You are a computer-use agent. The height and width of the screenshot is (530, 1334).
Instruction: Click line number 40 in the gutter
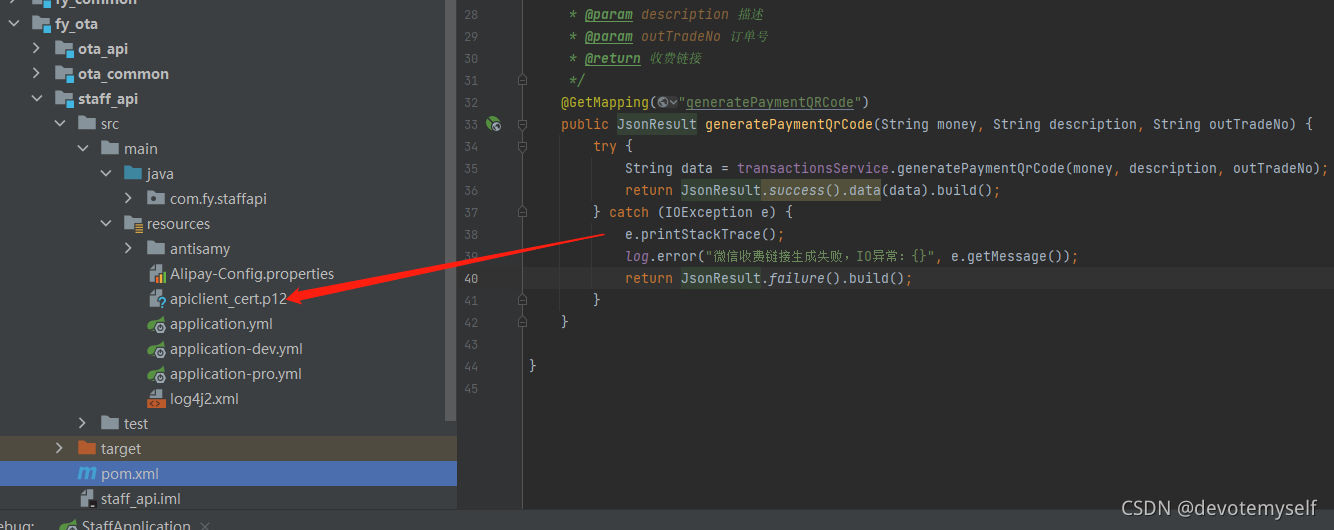click(x=471, y=278)
